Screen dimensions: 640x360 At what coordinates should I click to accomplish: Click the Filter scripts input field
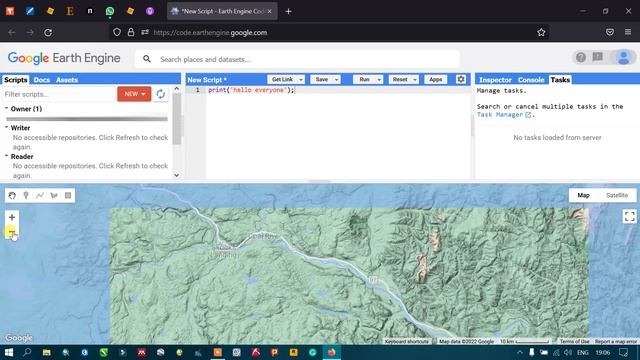coord(59,94)
